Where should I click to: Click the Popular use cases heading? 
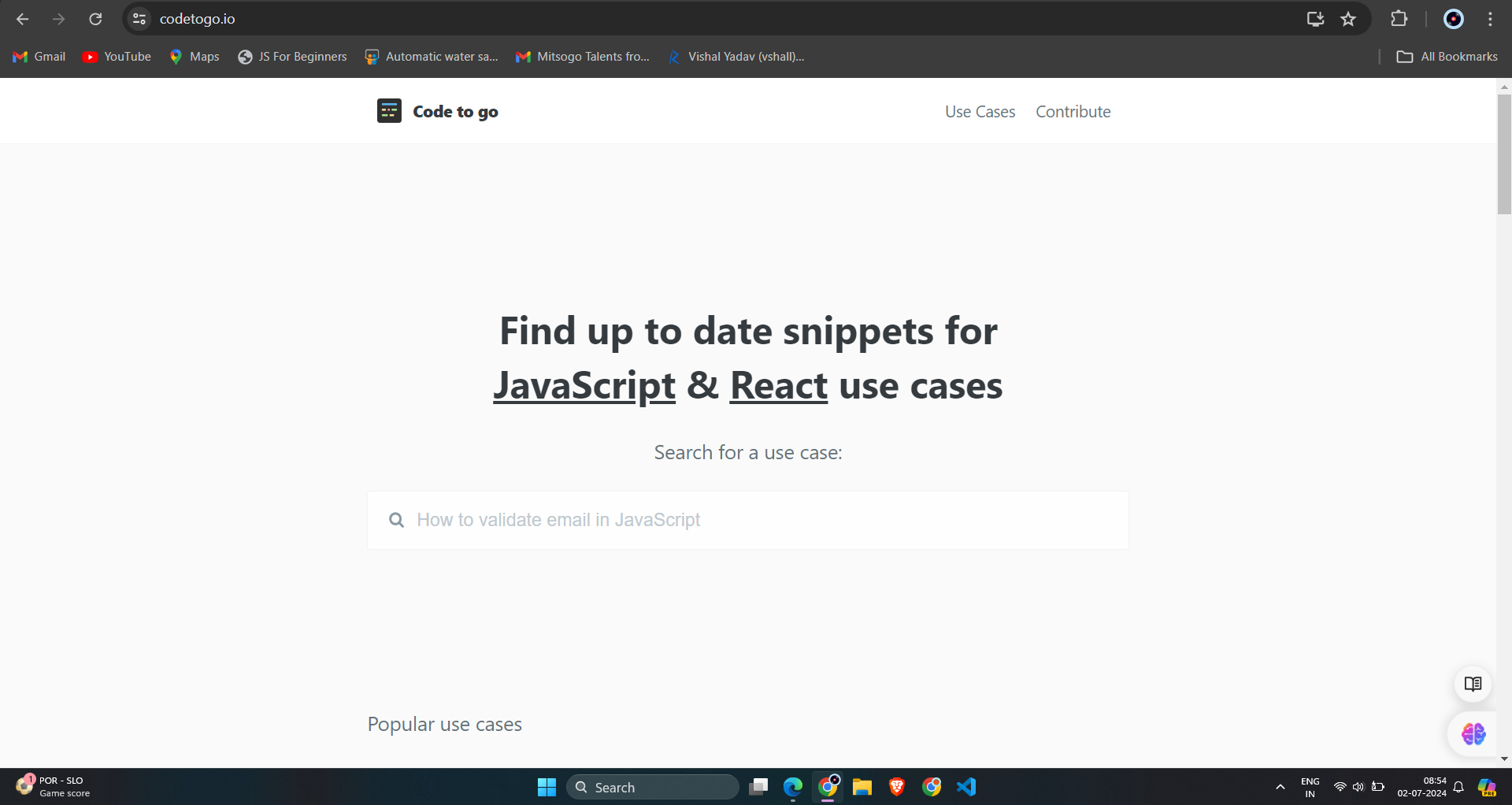coord(445,725)
